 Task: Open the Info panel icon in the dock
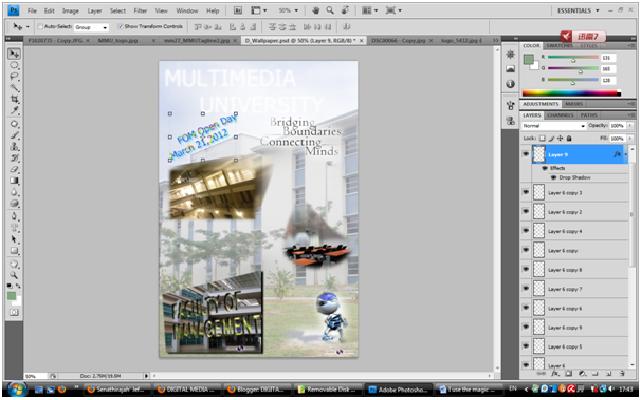pos(510,84)
